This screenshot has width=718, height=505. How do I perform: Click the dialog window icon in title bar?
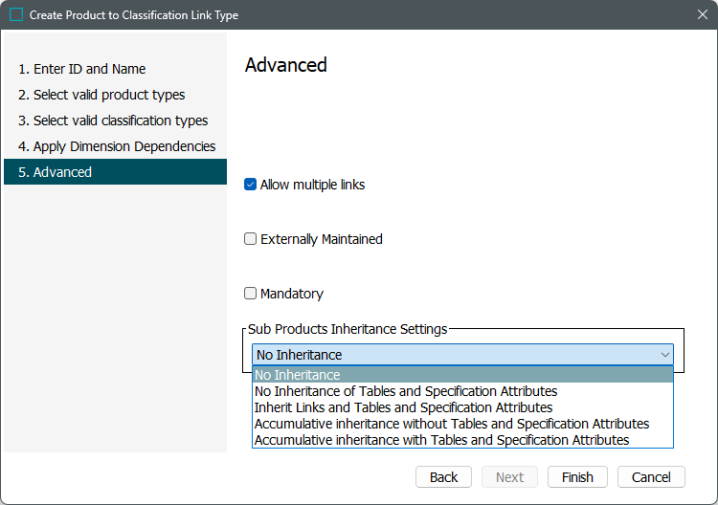tap(16, 15)
